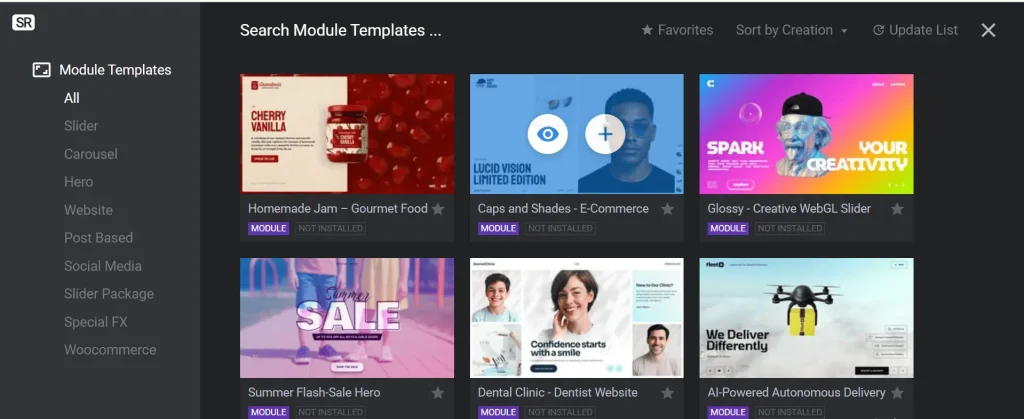
Task: Click the Slider Revolution SR logo
Action: tap(24, 22)
